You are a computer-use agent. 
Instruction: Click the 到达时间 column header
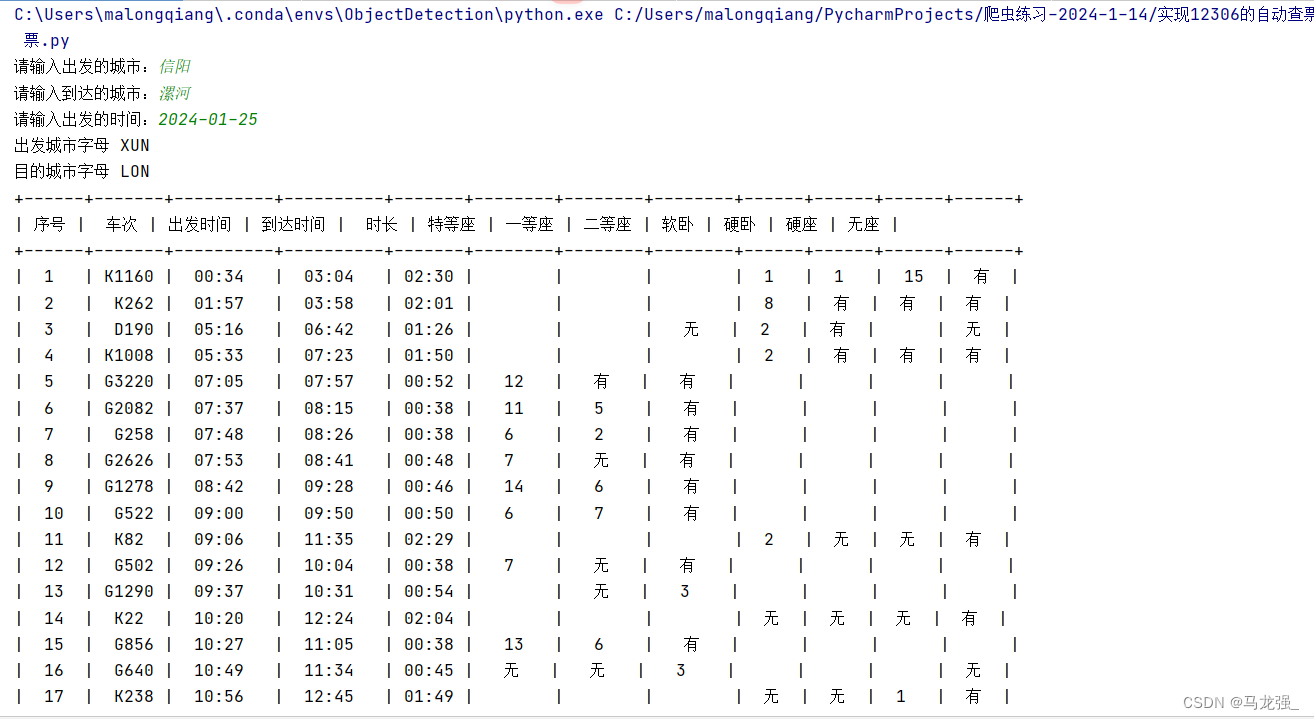(x=293, y=225)
